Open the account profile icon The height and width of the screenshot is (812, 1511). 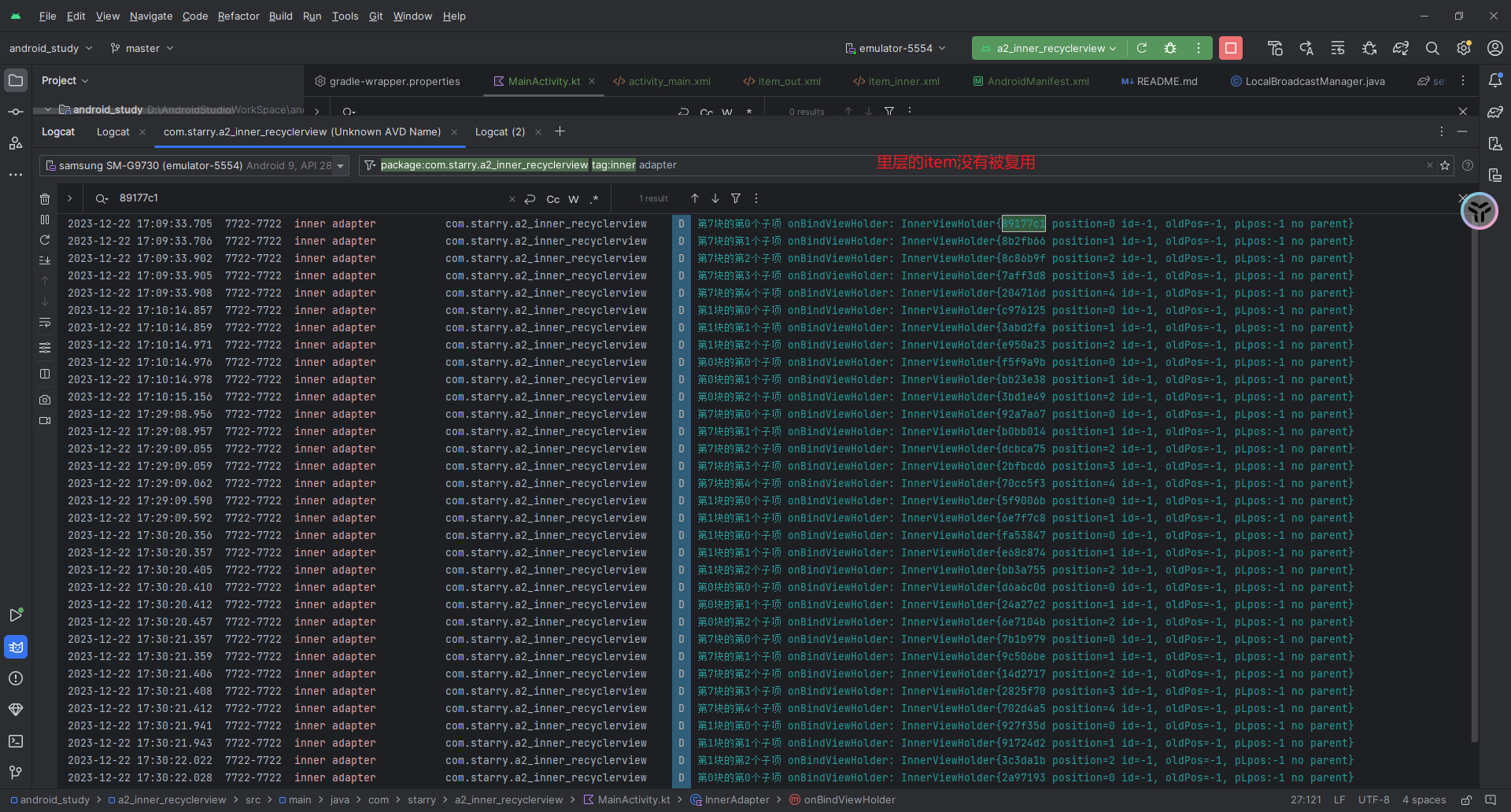coord(1495,48)
